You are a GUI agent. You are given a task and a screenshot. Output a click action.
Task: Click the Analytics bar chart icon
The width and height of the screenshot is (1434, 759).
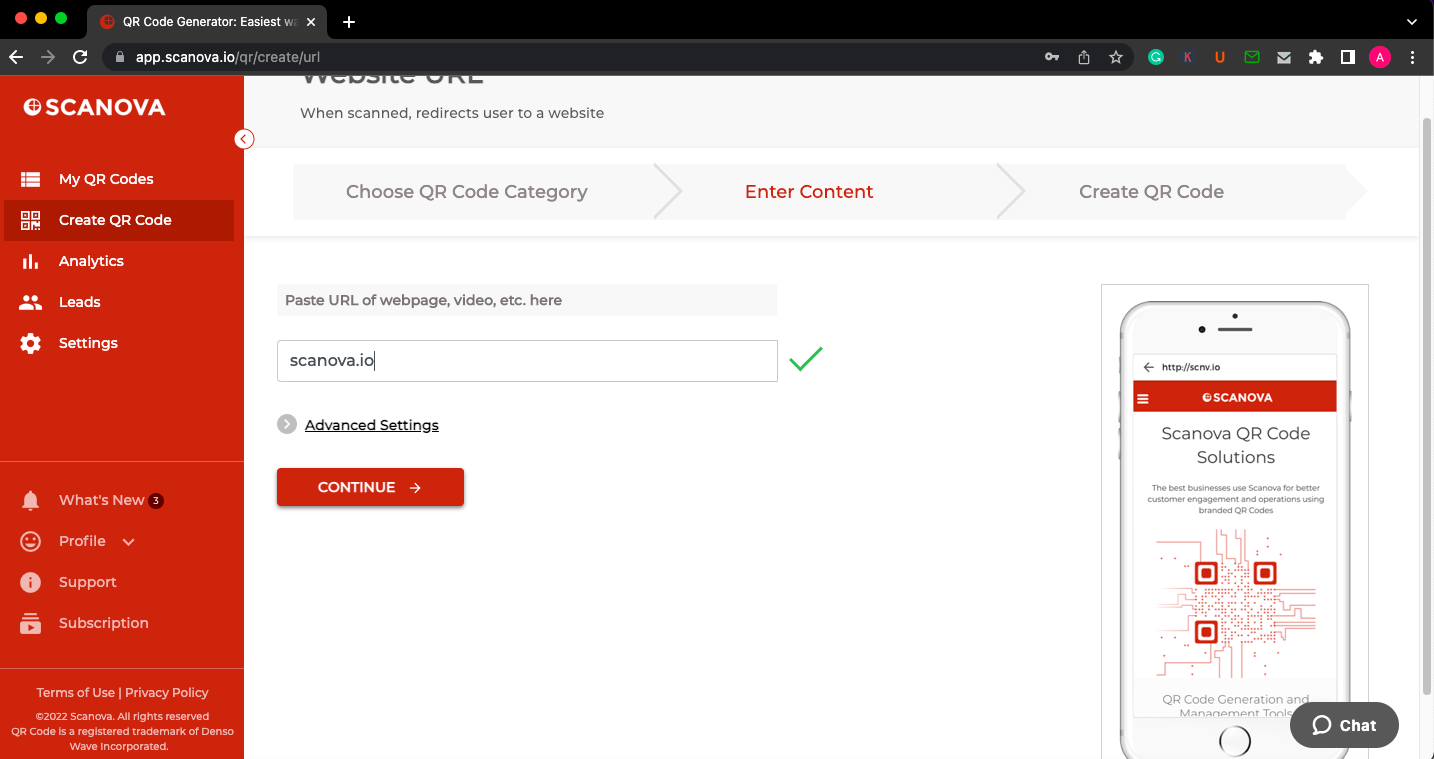tap(31, 261)
